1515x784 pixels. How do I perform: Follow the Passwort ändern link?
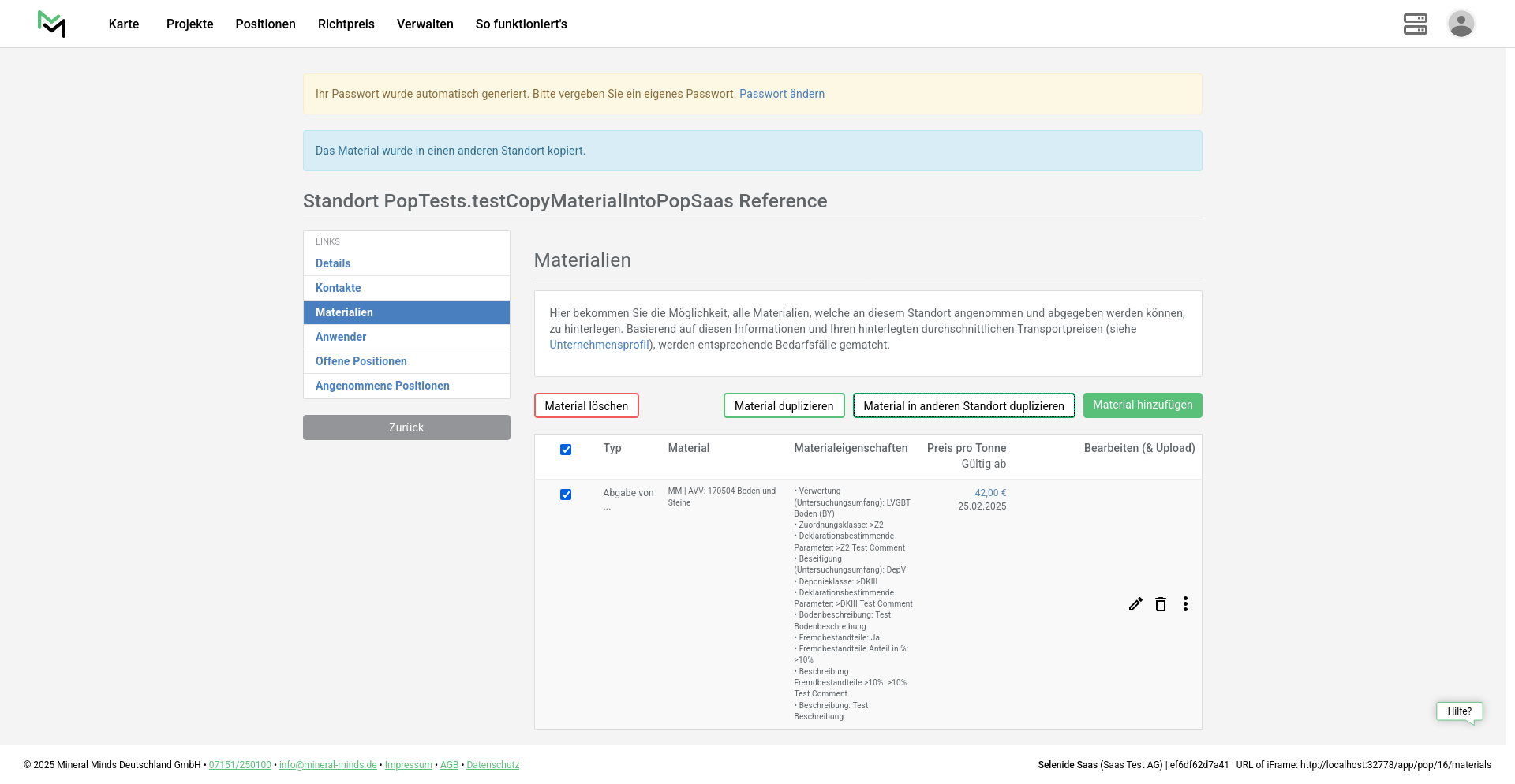tap(781, 94)
